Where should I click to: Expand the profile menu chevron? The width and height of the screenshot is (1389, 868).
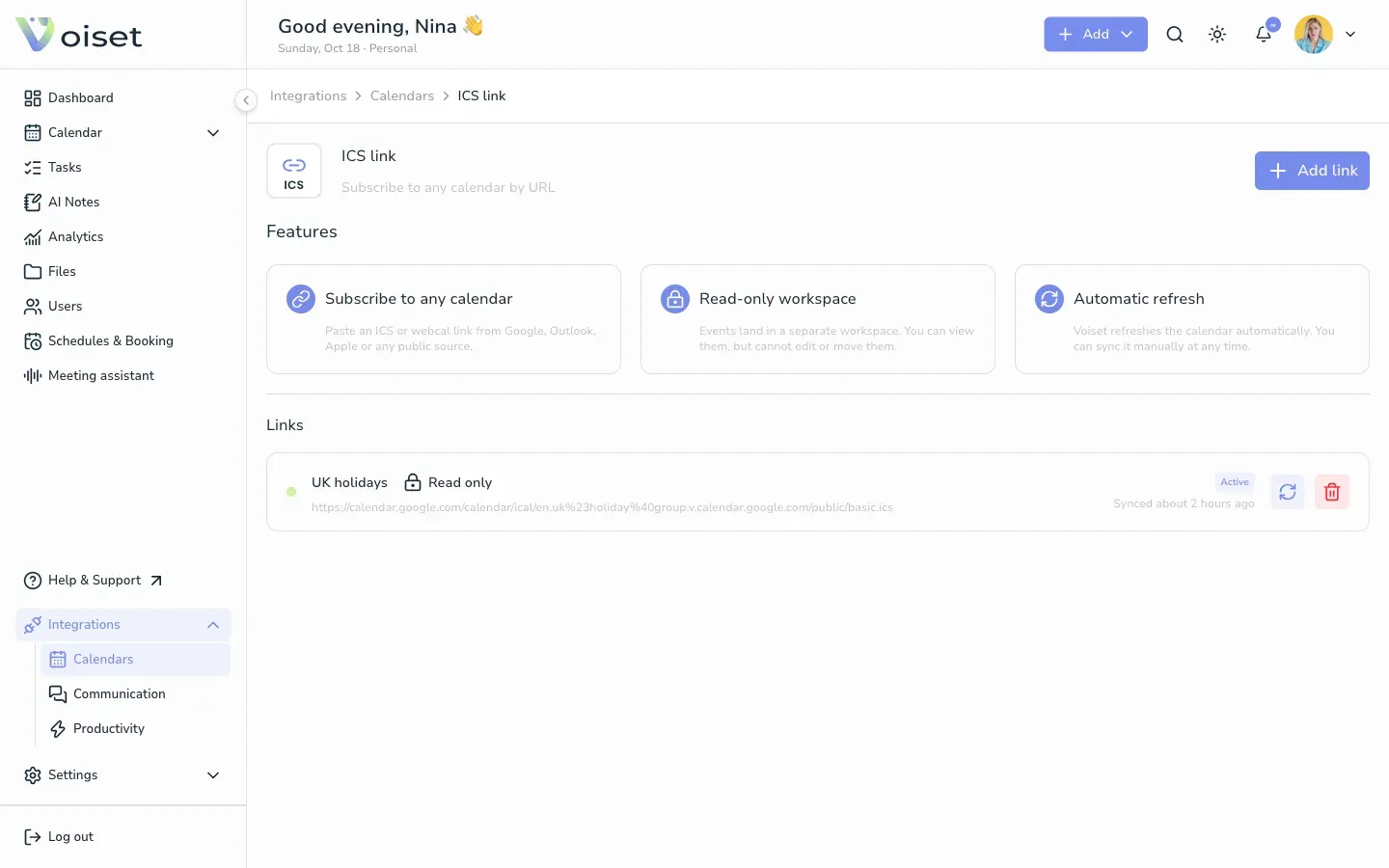[x=1350, y=34]
